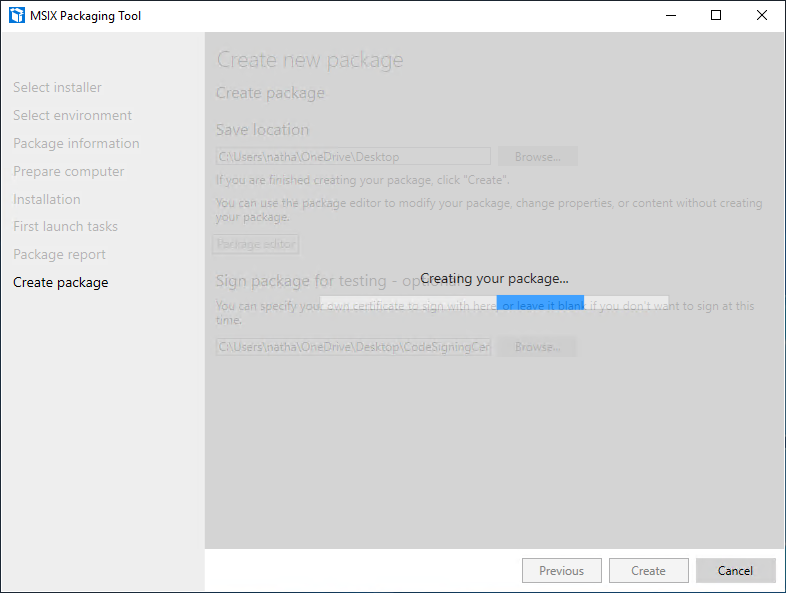Cancel the package creation

click(735, 570)
